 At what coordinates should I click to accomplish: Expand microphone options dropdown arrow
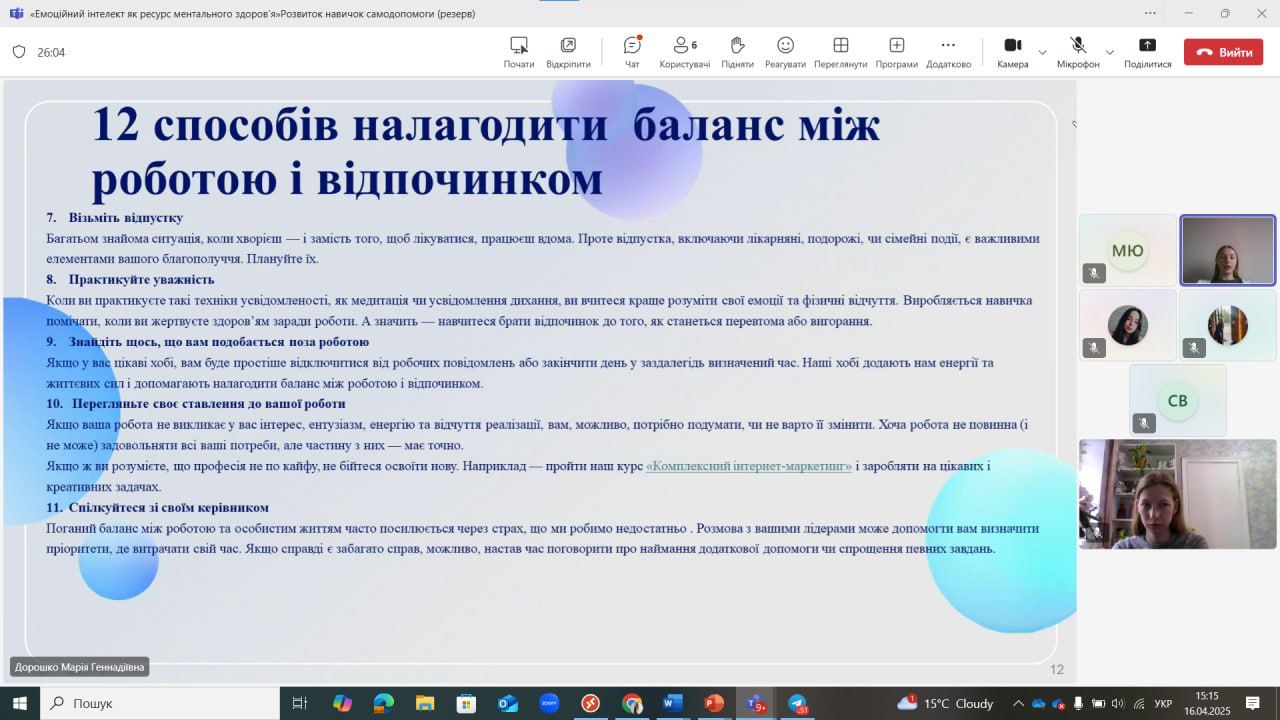pos(1109,52)
